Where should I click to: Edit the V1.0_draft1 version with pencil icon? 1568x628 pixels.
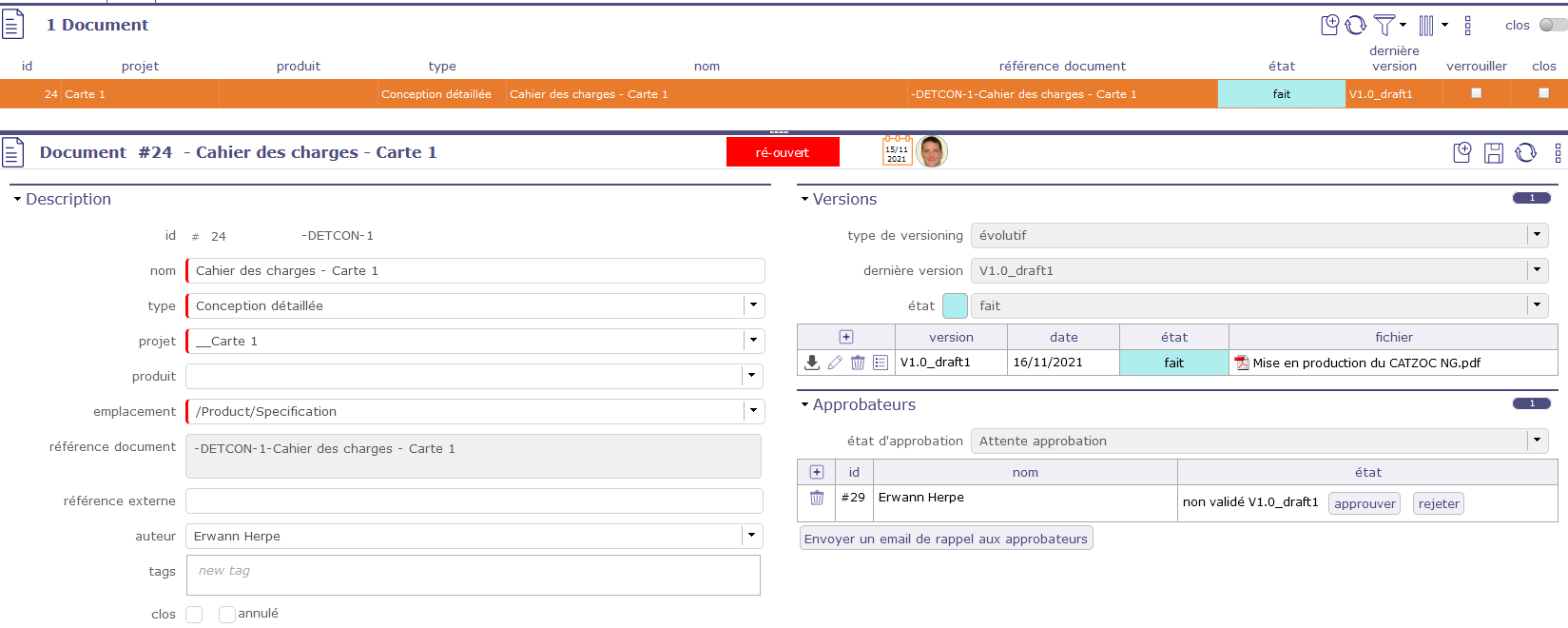coord(835,363)
